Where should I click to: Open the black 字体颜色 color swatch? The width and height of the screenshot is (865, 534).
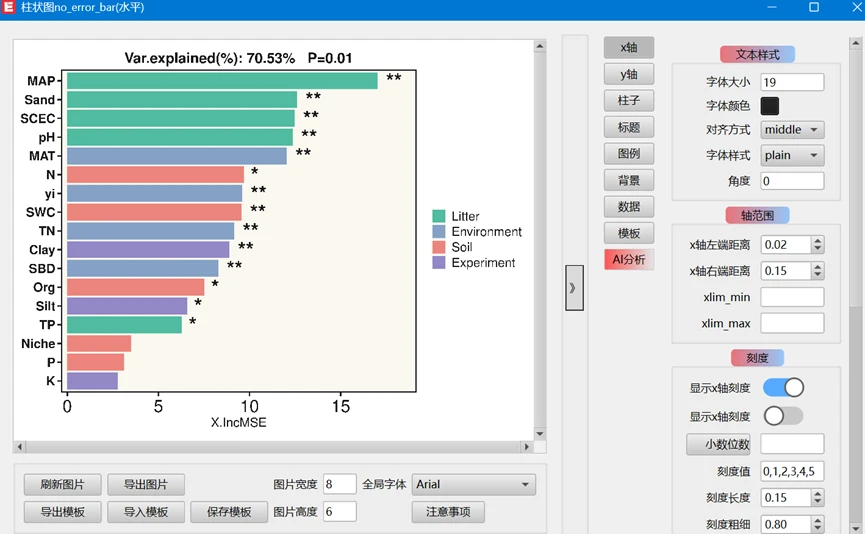770,105
